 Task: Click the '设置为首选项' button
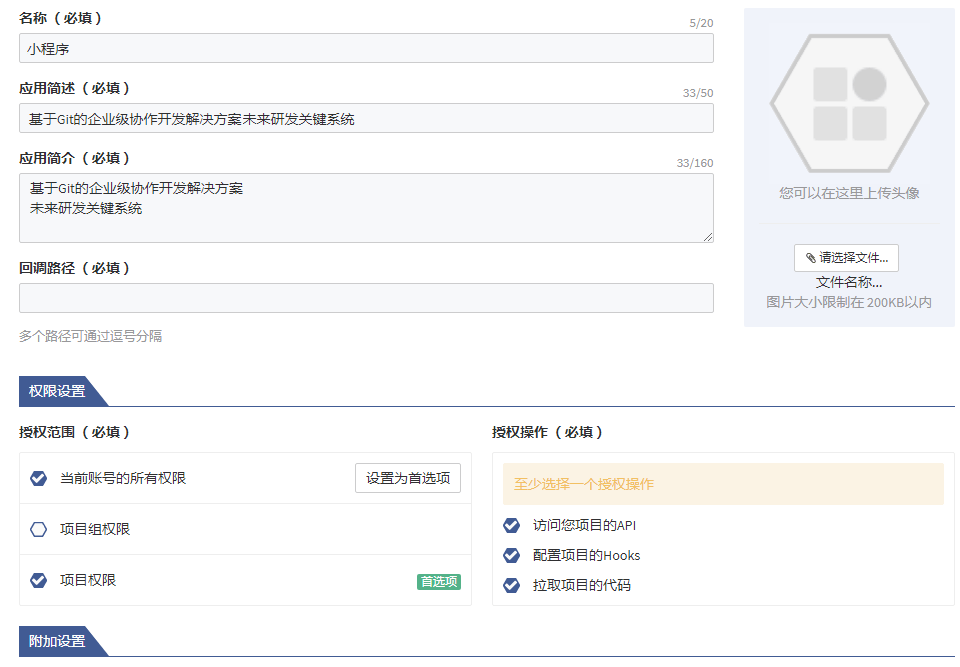click(x=407, y=478)
